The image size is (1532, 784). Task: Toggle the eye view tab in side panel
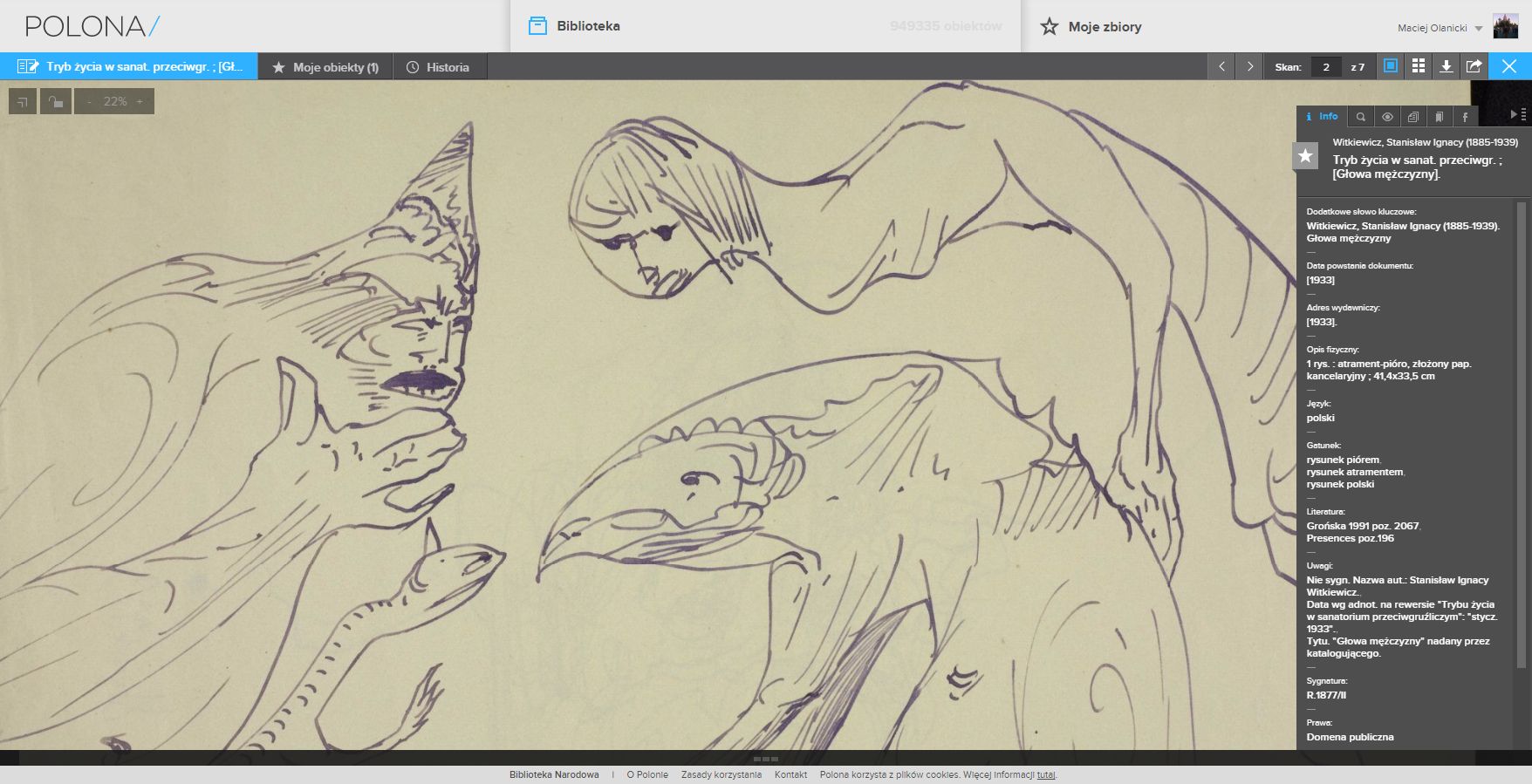click(1386, 117)
